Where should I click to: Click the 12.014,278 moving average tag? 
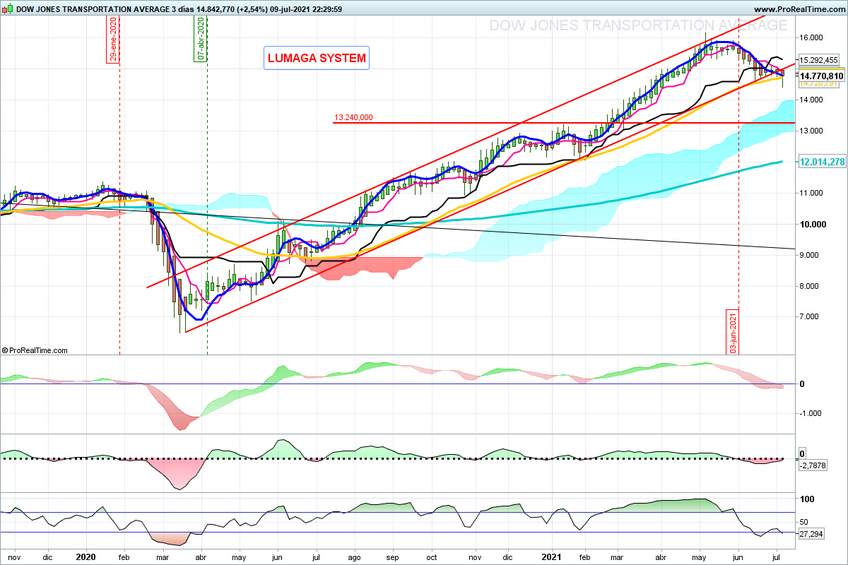822,161
